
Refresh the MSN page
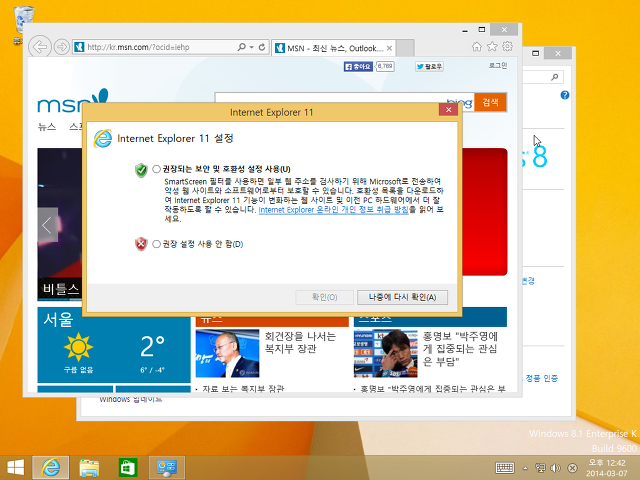(262, 47)
